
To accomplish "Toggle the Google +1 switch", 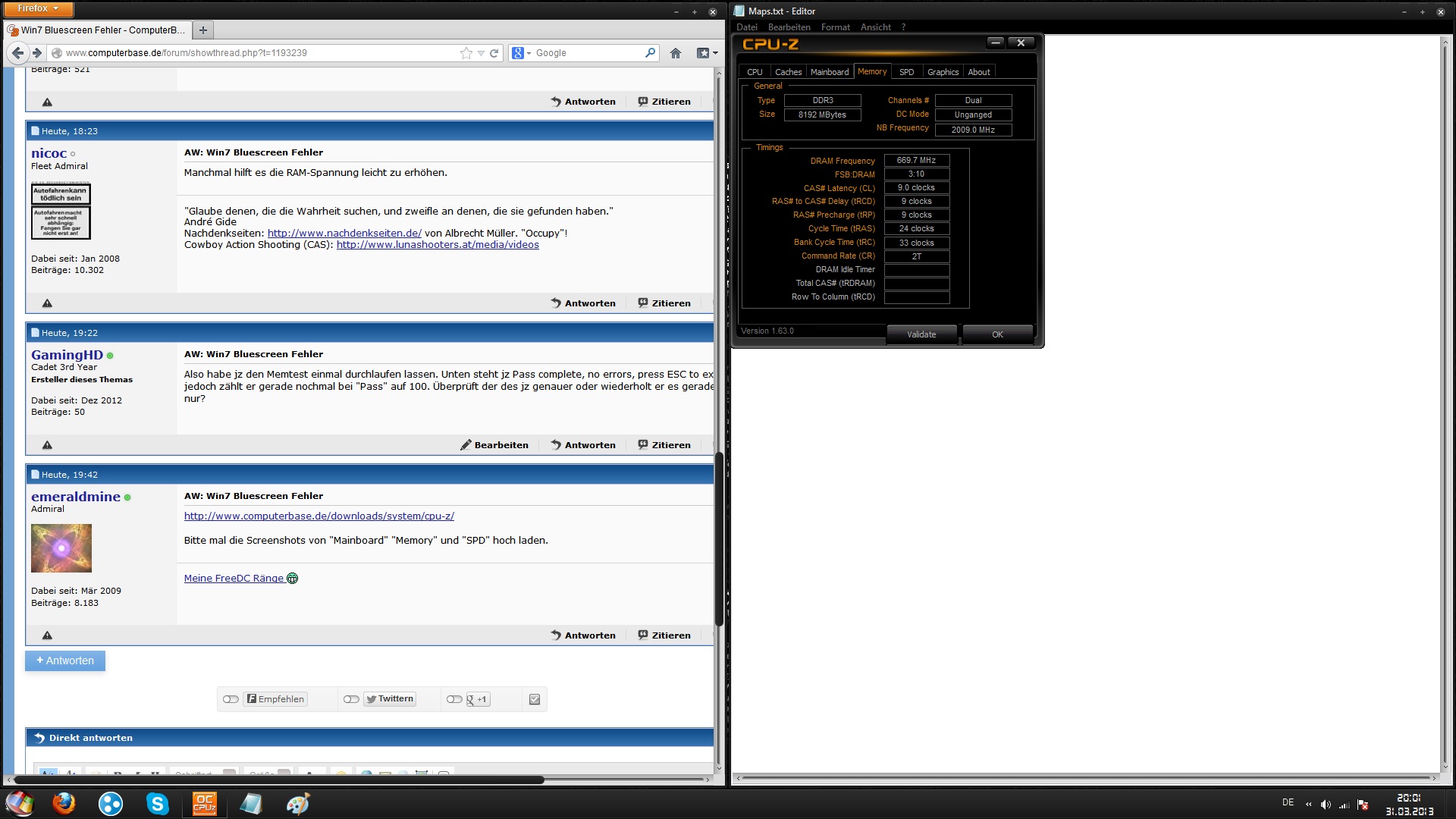I will (x=454, y=699).
